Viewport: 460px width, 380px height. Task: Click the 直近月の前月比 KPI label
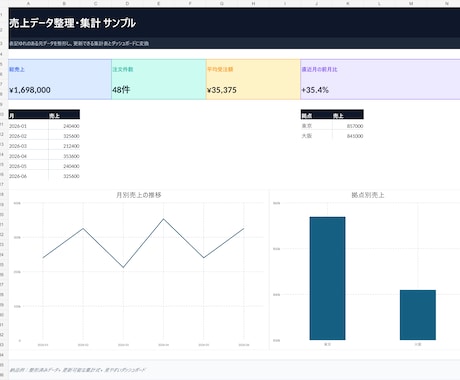point(319,69)
